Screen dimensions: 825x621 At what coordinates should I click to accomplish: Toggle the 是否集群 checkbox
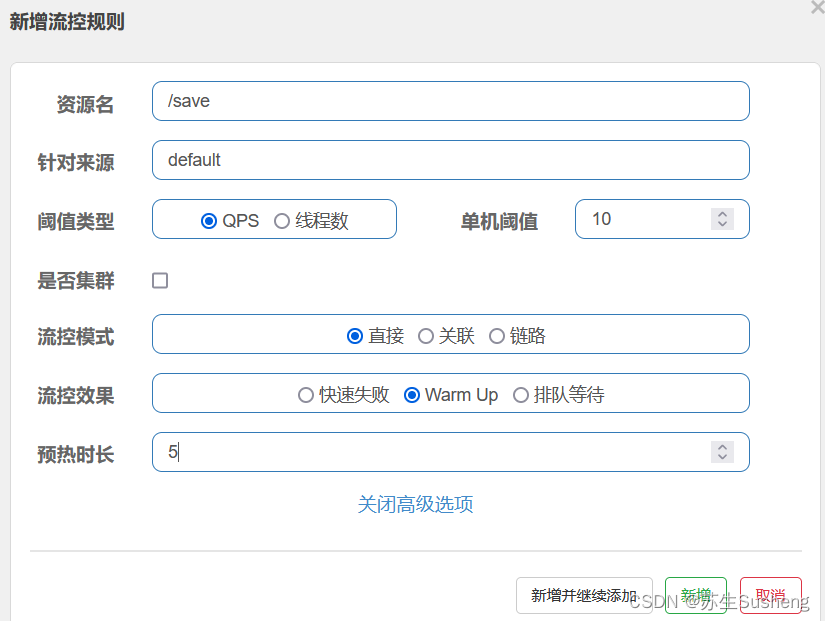(160, 281)
